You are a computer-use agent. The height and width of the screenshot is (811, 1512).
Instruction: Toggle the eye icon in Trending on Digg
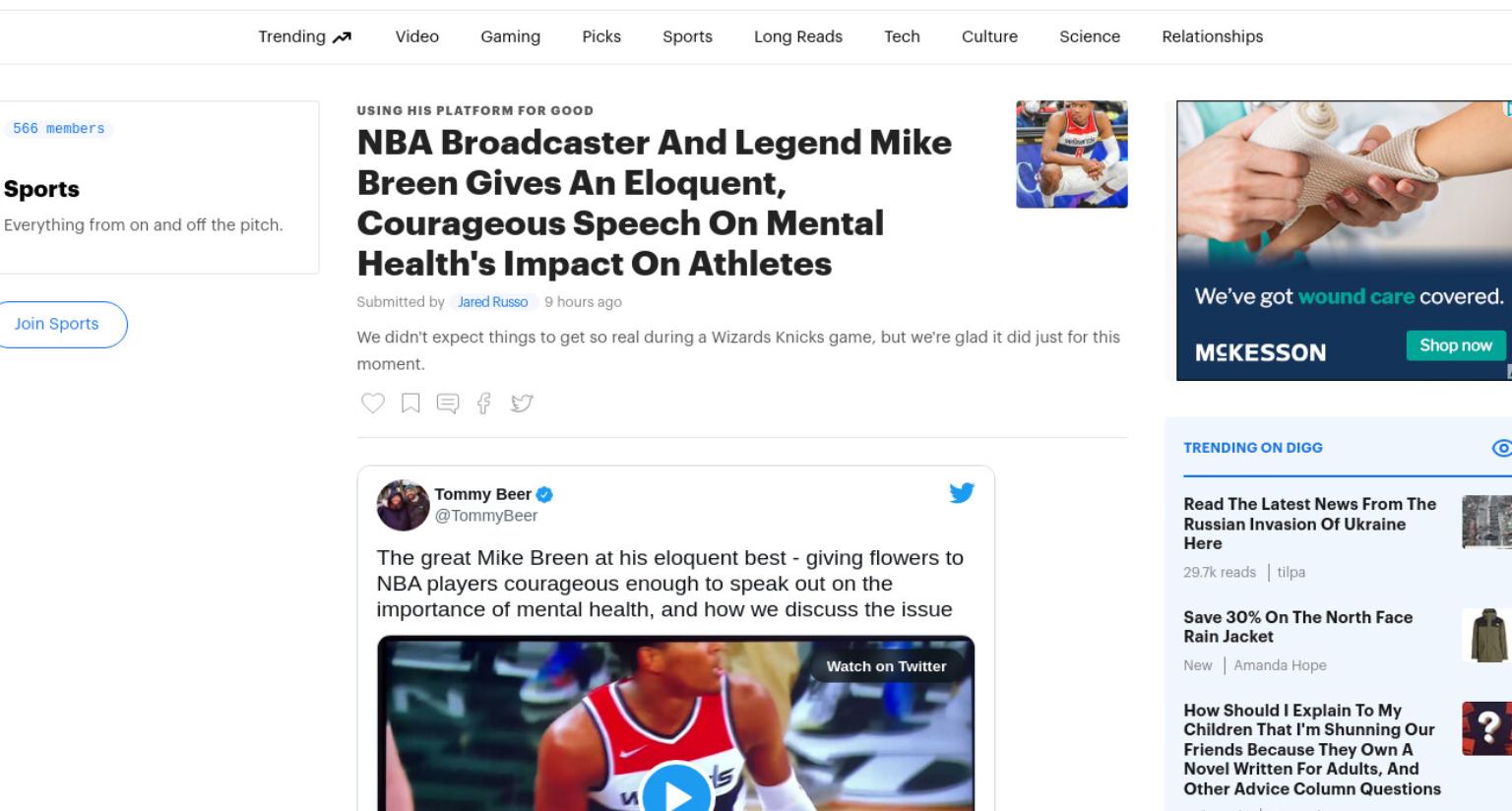(x=1501, y=448)
